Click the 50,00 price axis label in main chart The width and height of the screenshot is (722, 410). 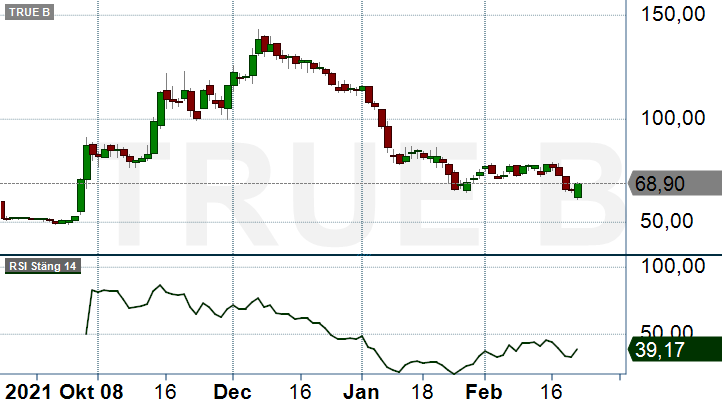click(666, 221)
